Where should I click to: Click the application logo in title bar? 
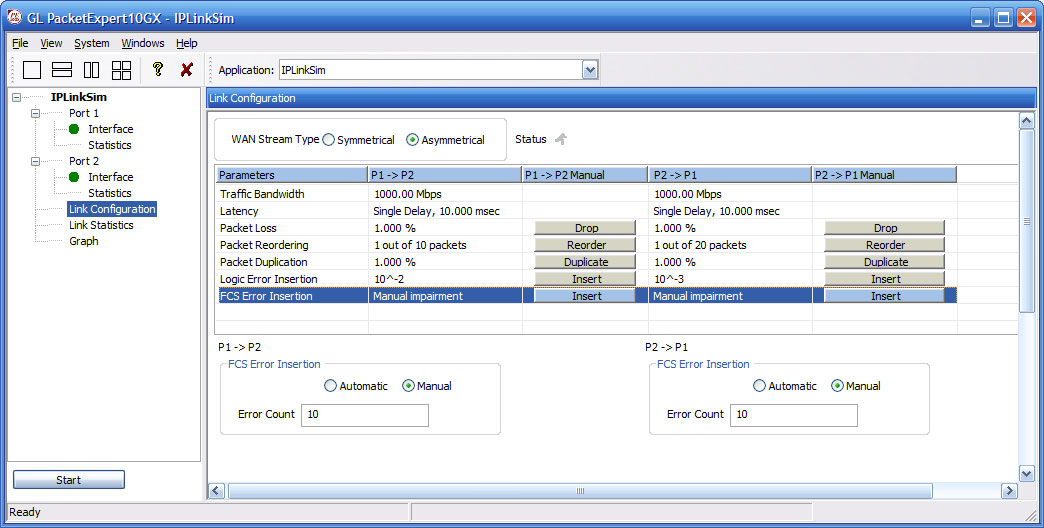[14, 17]
